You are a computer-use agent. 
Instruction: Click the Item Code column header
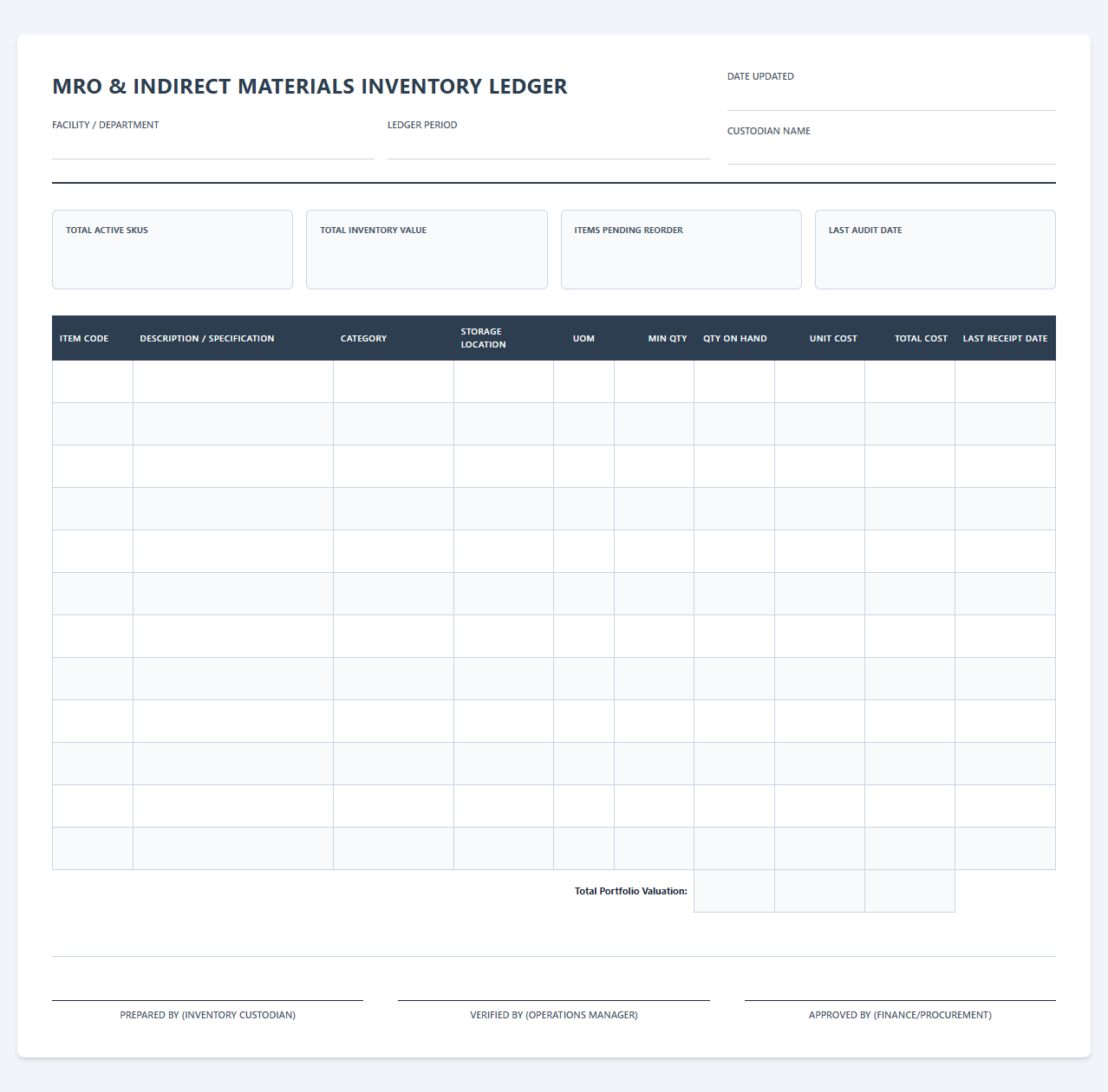pyautogui.click(x=93, y=338)
